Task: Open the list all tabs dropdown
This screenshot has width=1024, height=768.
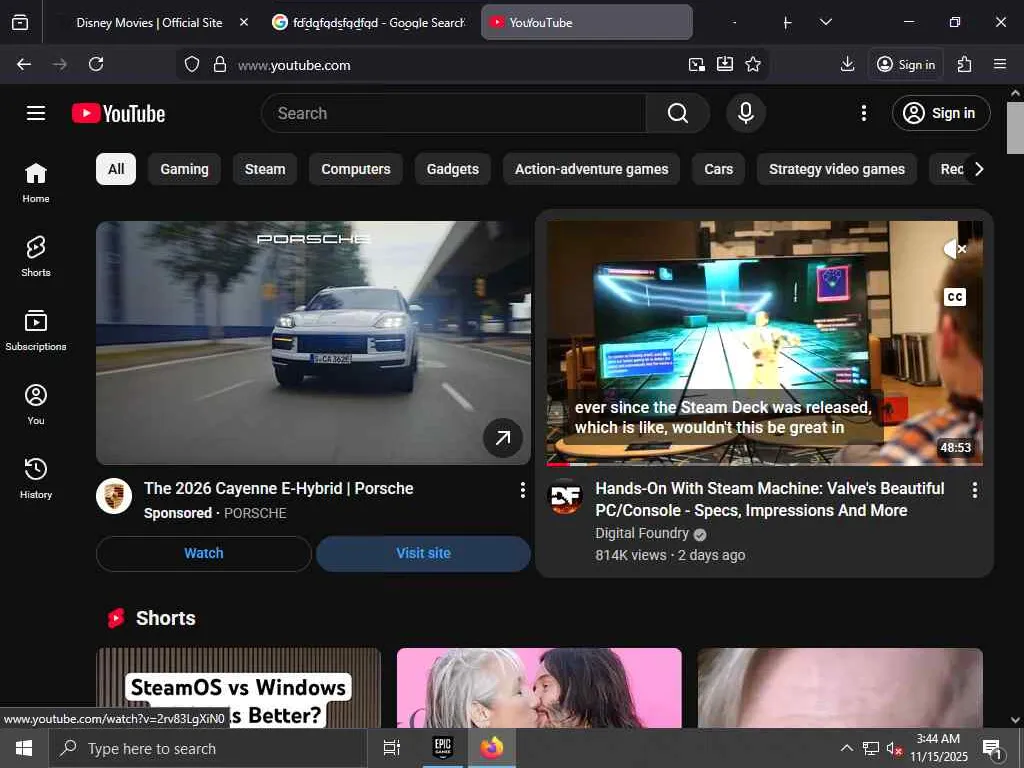Action: click(x=825, y=22)
